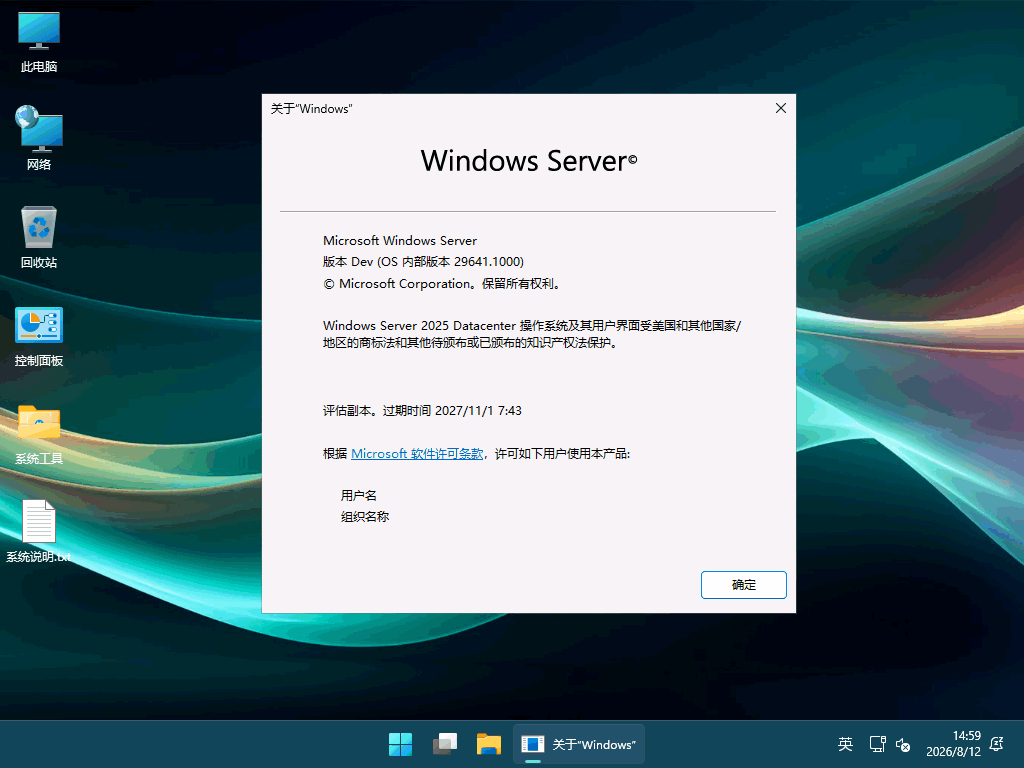Open the Windows Start menu

(x=400, y=744)
